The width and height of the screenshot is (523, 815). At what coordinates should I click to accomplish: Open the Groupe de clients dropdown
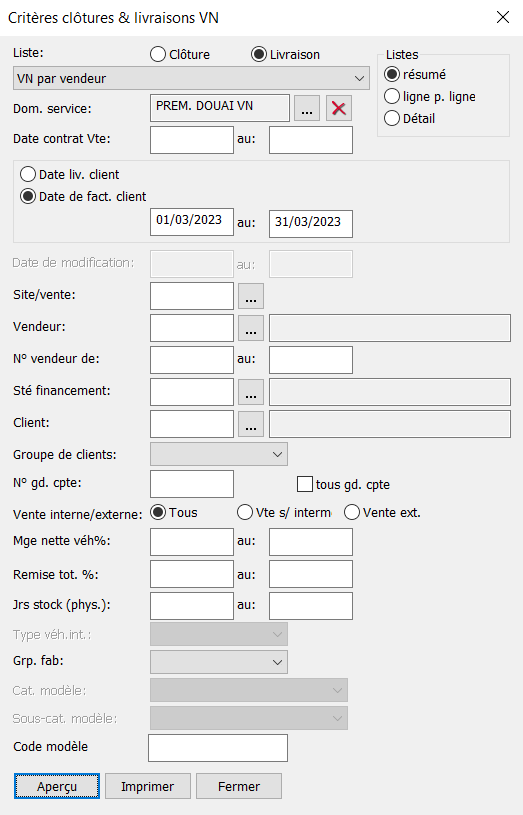(x=218, y=454)
